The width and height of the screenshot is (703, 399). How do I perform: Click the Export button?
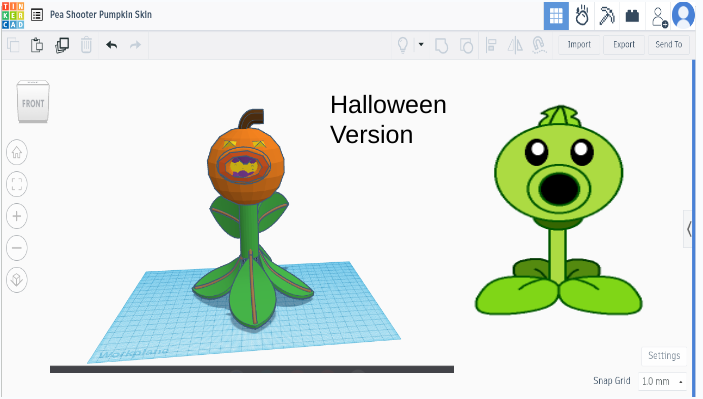[x=624, y=45]
